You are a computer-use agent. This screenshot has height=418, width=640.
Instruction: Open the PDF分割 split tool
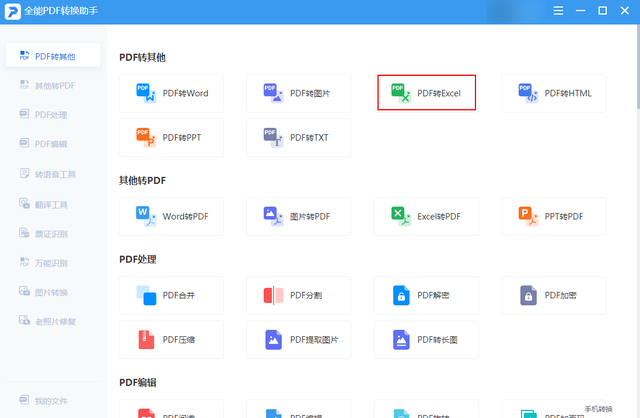pyautogui.click(x=299, y=295)
